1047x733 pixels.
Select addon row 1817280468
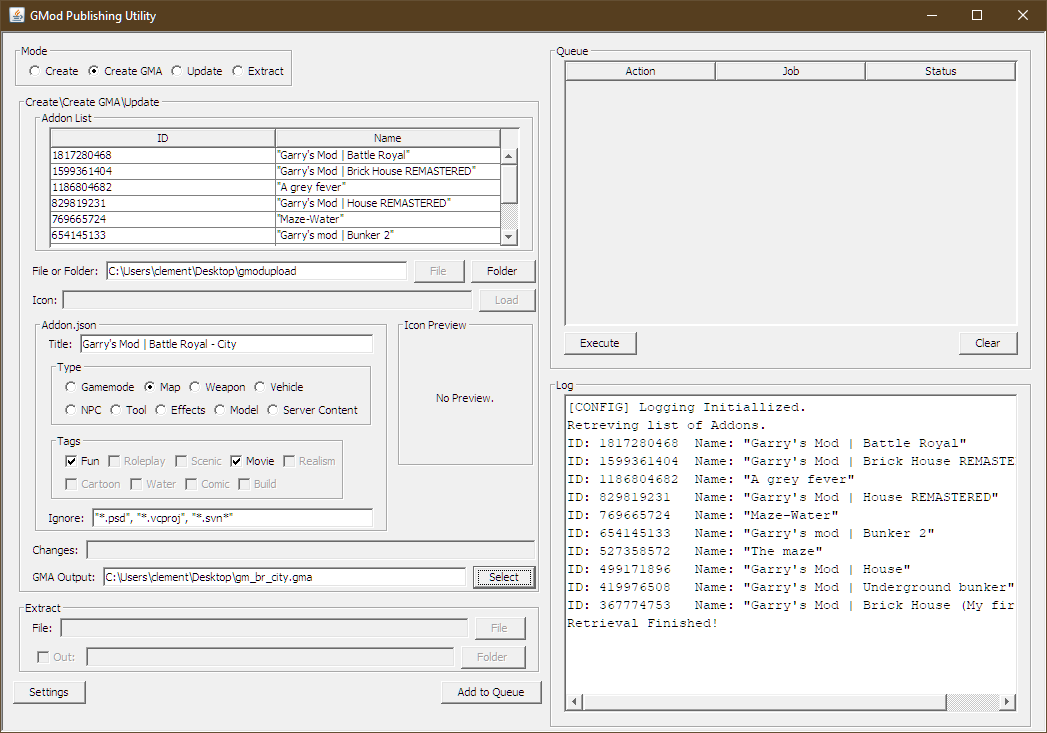(275, 155)
